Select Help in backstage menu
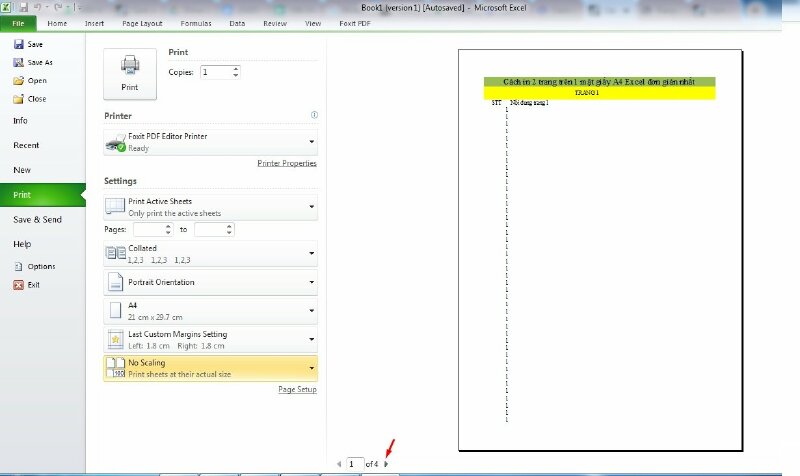Viewport: 800px width, 476px height. (22, 244)
